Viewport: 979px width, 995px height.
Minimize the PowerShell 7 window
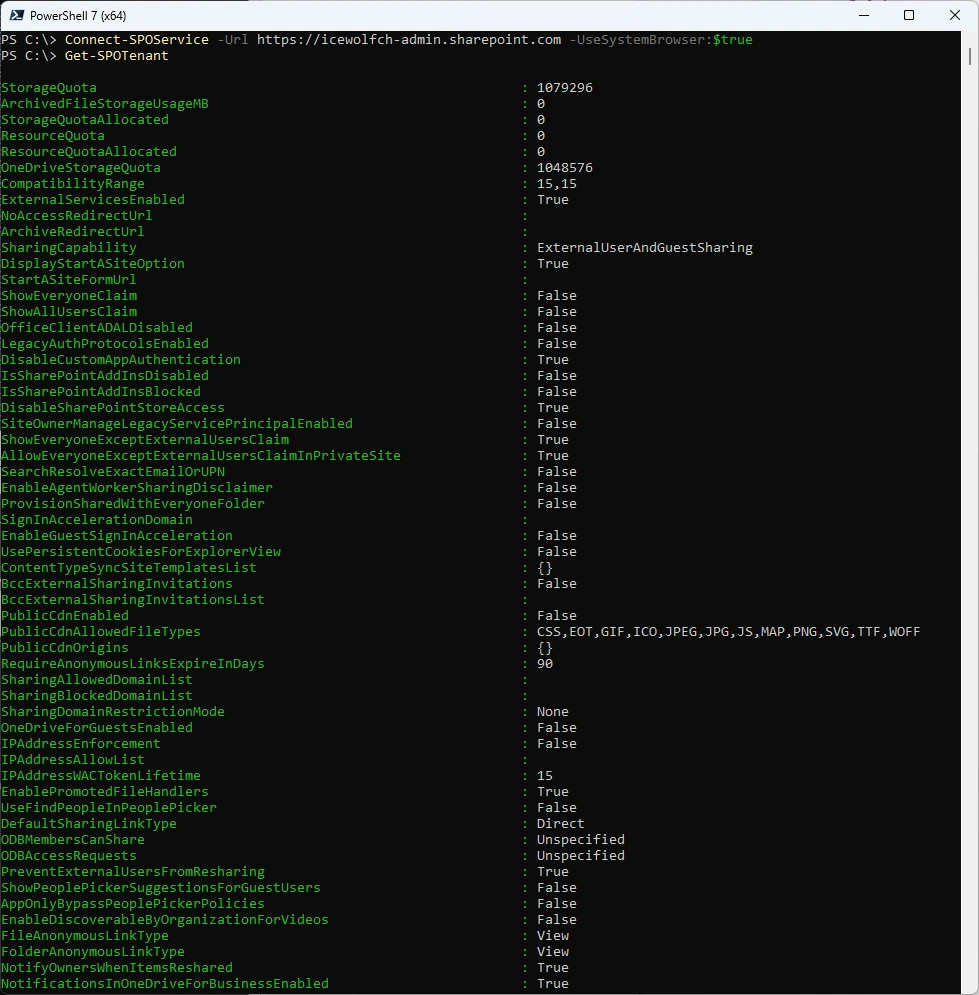pos(864,15)
